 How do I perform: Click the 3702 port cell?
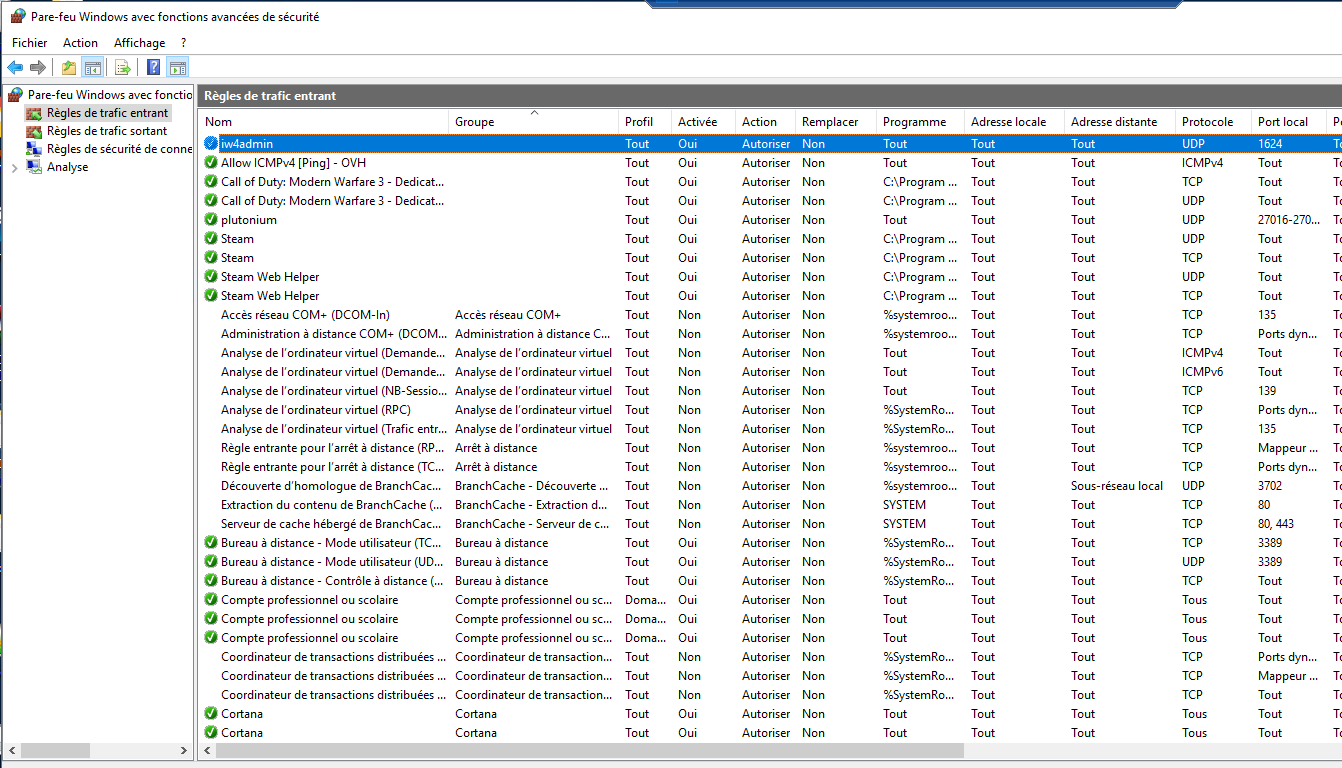(x=1270, y=486)
